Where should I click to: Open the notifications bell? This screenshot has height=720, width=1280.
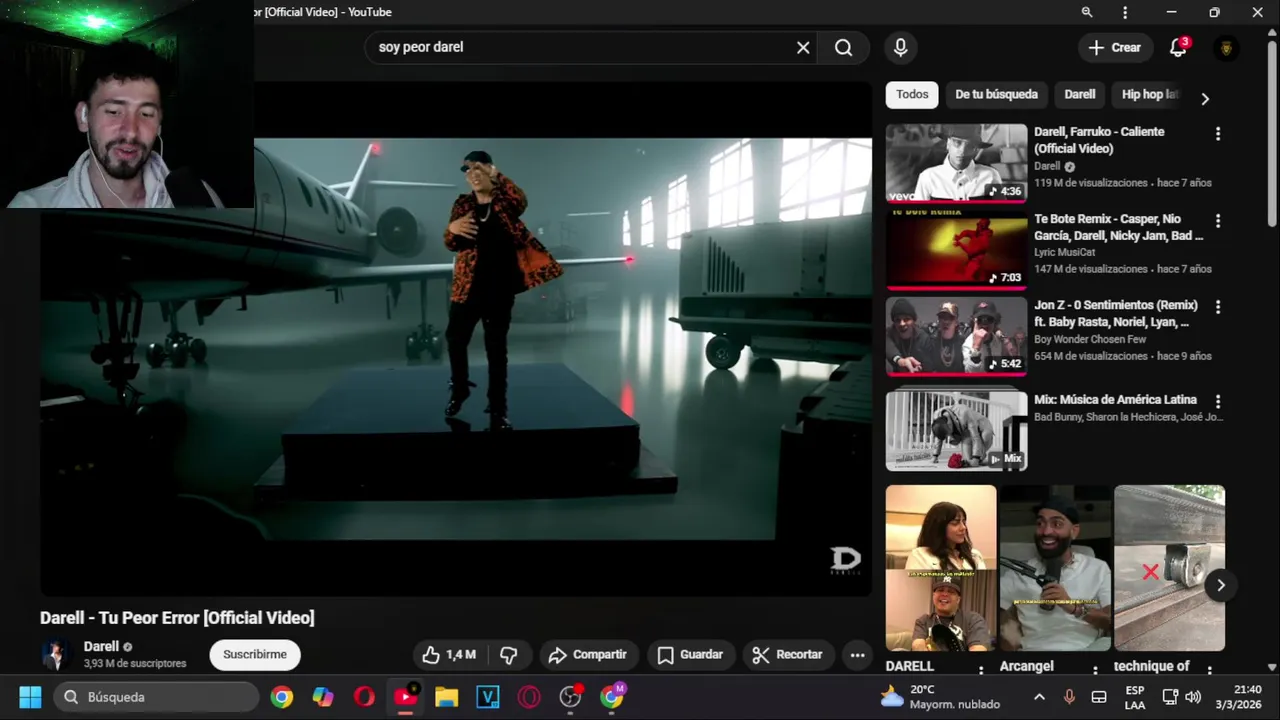click(x=1179, y=47)
